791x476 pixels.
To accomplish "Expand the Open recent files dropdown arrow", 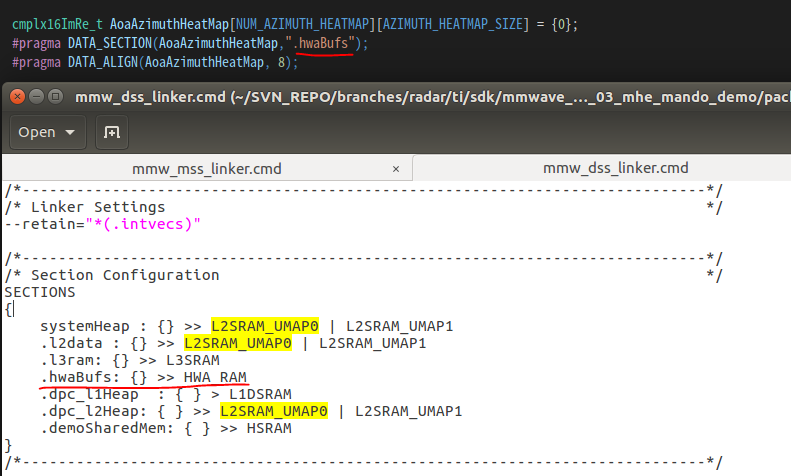I will click(70, 132).
